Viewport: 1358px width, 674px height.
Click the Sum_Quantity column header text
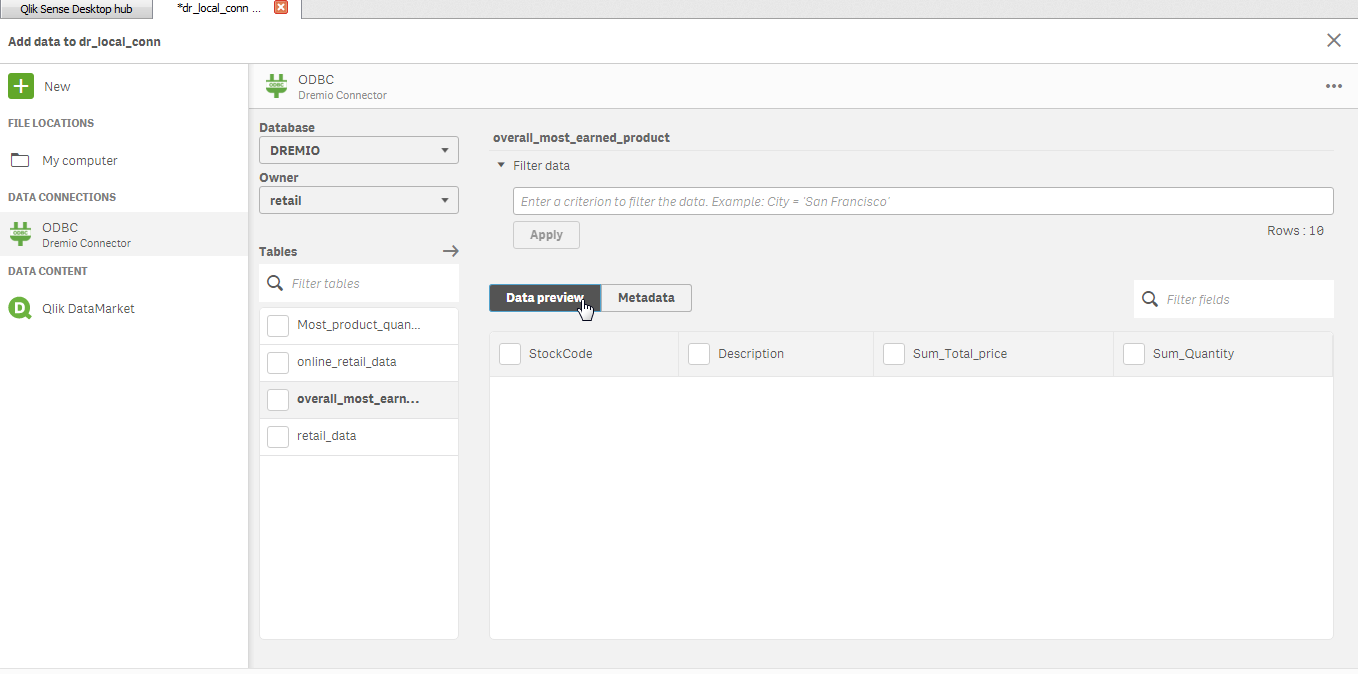pos(1193,354)
